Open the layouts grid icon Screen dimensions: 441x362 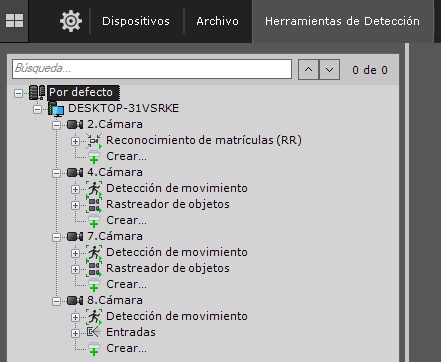tap(14, 21)
